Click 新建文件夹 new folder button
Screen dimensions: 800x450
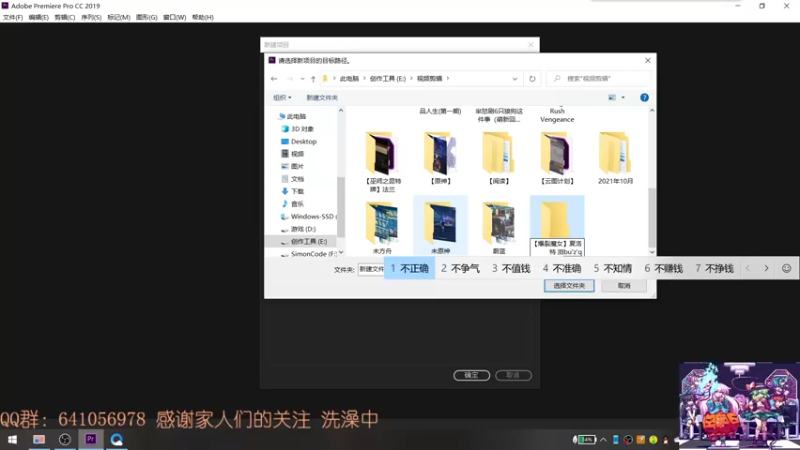(x=322, y=97)
